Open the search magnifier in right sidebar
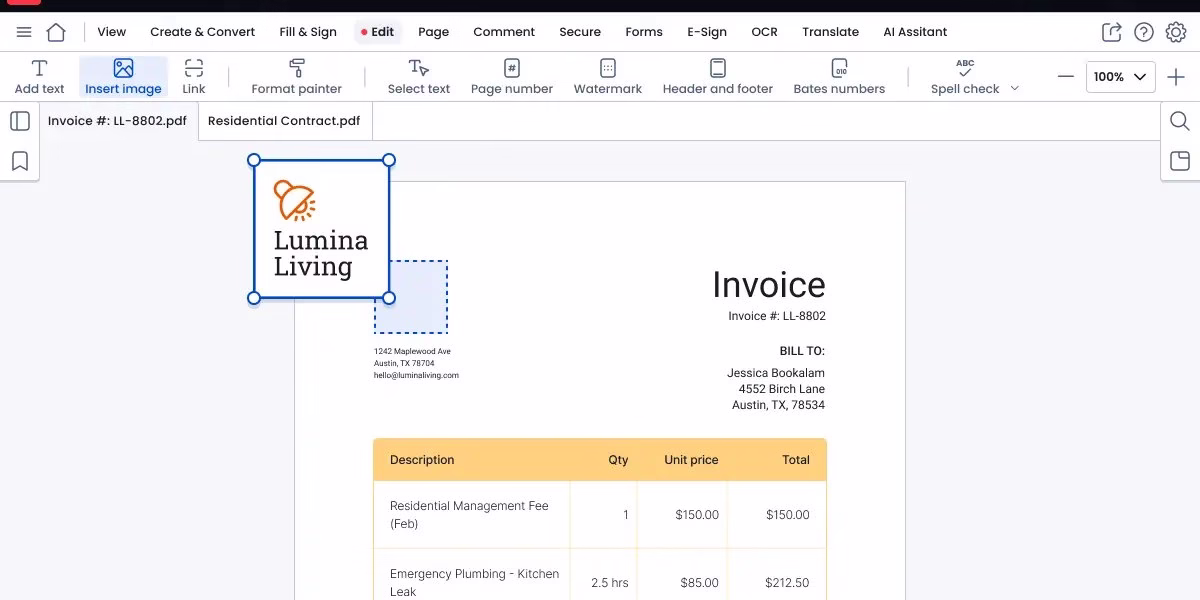This screenshot has height=600, width=1200. (x=1180, y=121)
